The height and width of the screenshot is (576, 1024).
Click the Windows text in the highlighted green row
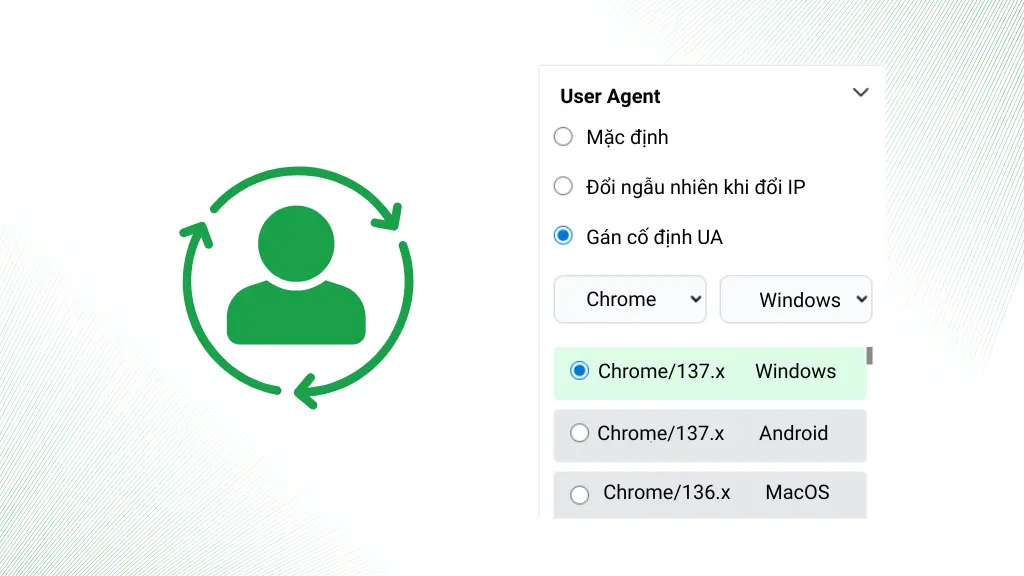point(795,371)
